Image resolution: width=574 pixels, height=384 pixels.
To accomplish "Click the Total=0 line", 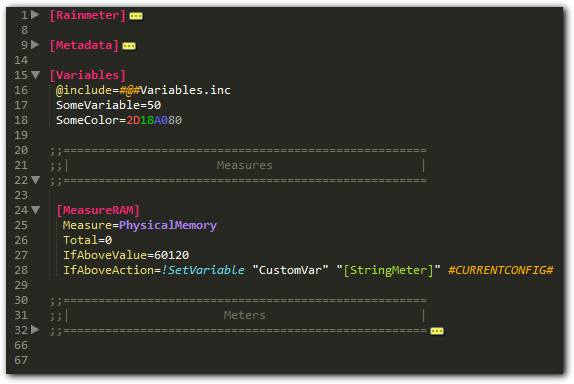I will pos(87,241).
